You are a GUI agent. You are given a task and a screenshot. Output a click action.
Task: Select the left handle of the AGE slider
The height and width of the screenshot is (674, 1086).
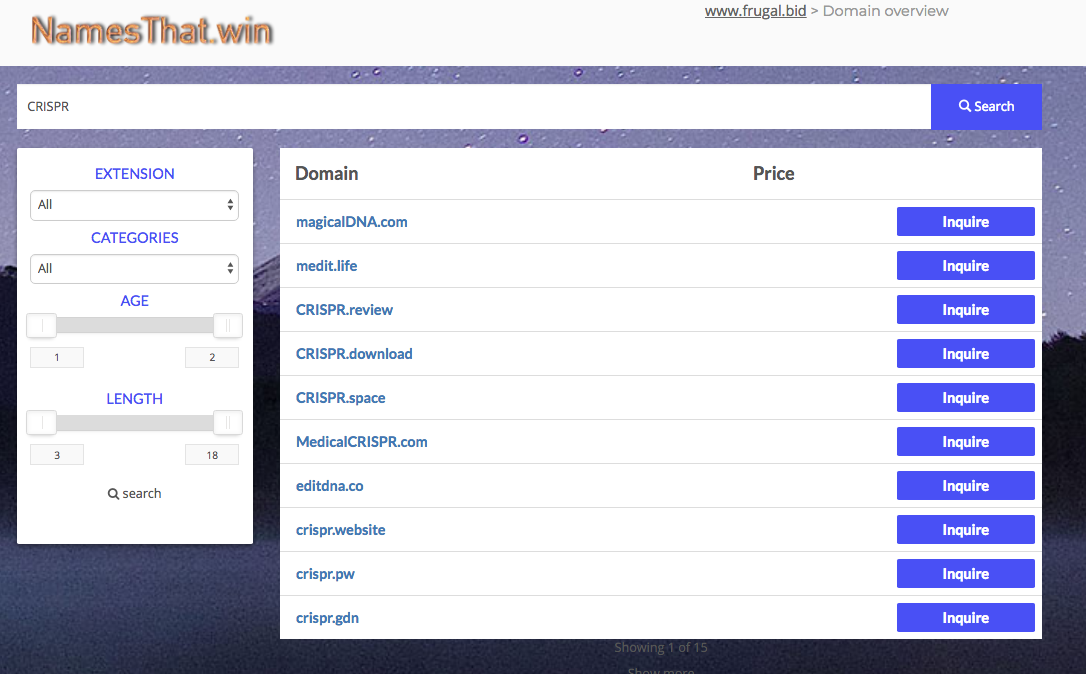[41, 325]
